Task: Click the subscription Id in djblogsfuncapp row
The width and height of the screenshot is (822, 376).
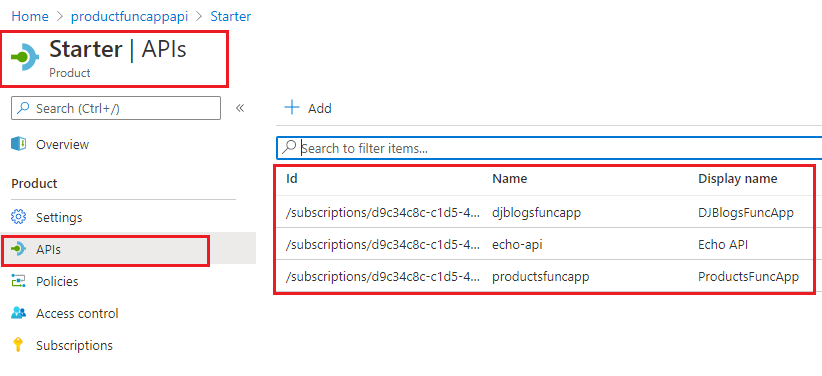Action: click(x=383, y=213)
